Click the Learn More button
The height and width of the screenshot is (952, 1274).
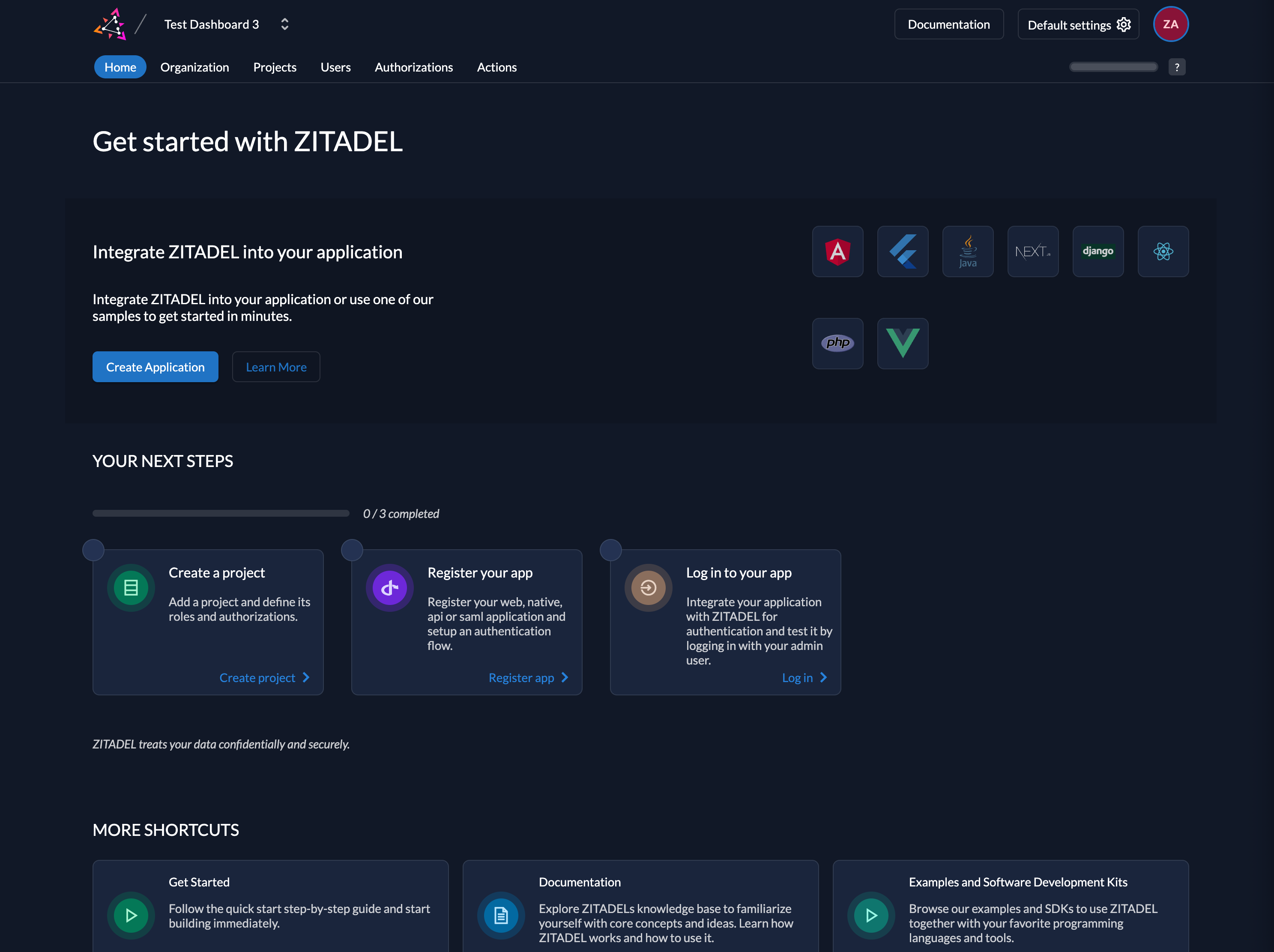tap(276, 367)
